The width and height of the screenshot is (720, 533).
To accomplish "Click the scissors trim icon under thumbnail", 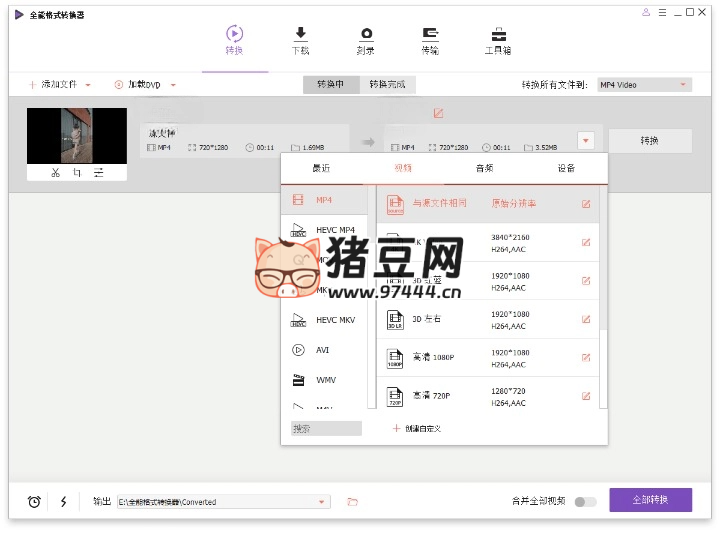I will [56, 173].
